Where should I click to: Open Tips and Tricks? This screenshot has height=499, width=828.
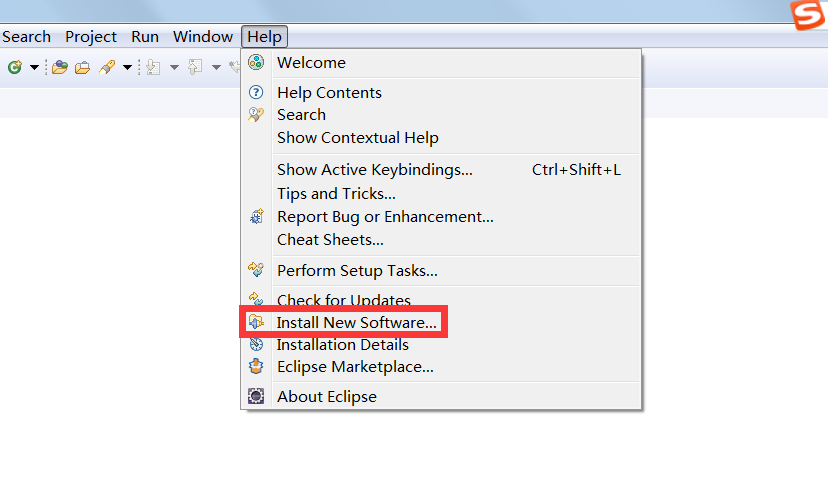[x=441, y=194]
